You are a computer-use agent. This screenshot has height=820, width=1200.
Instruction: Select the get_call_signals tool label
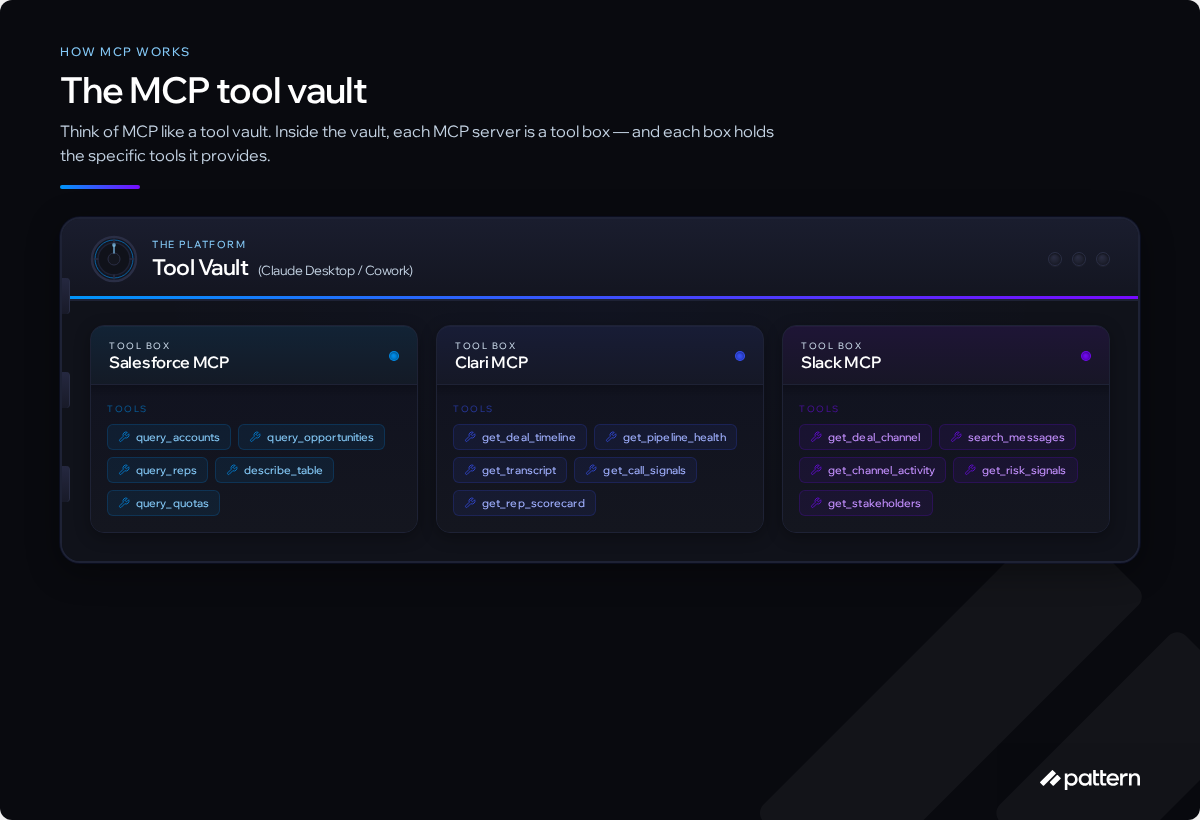644,470
